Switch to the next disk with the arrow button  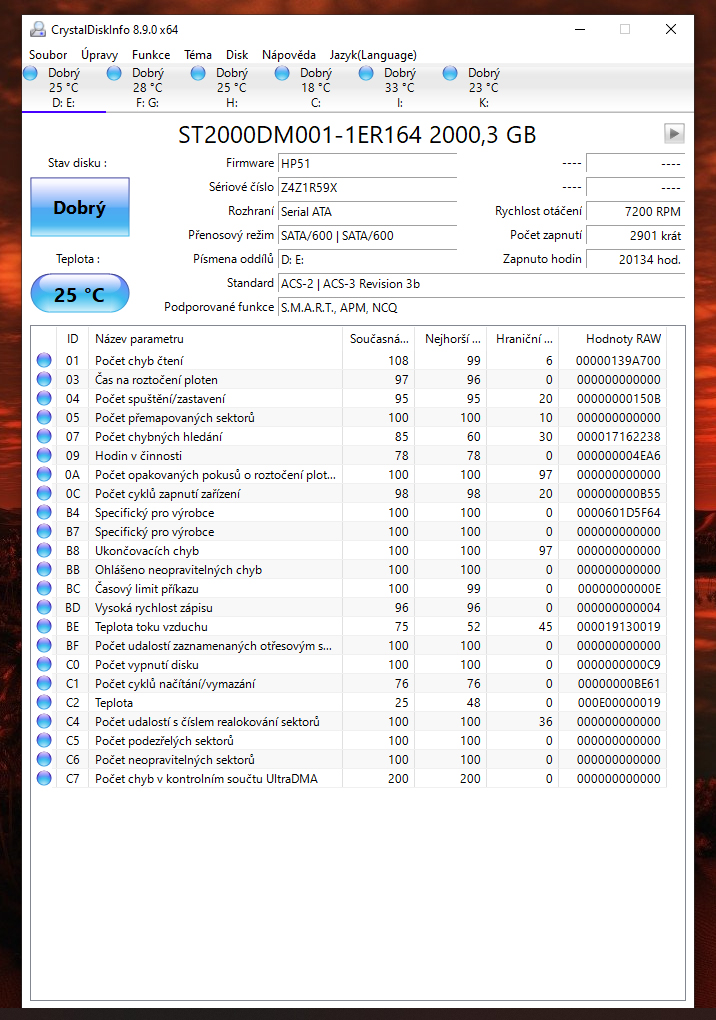(x=674, y=133)
